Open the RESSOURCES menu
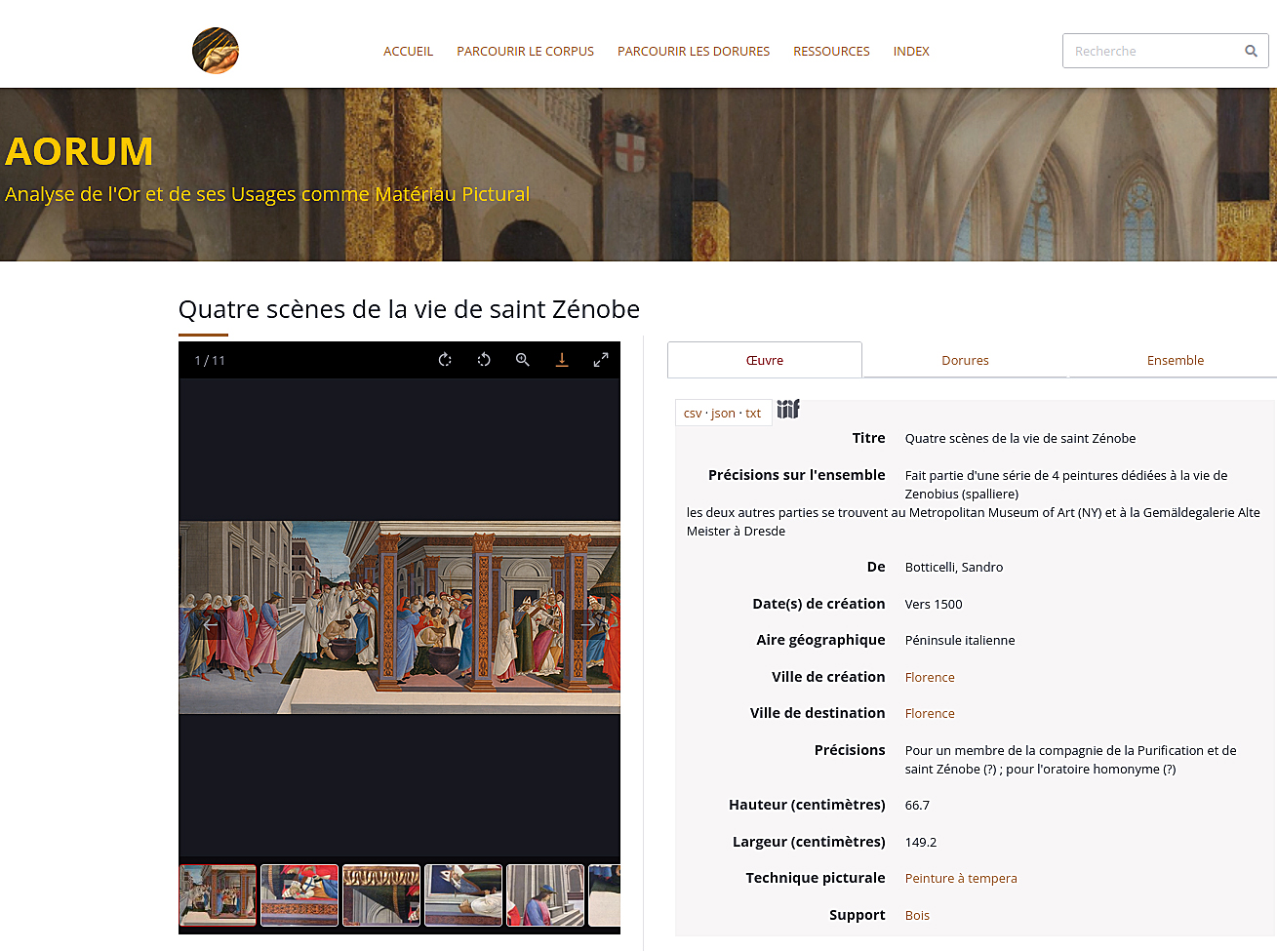This screenshot has width=1277, height=952. pos(831,52)
